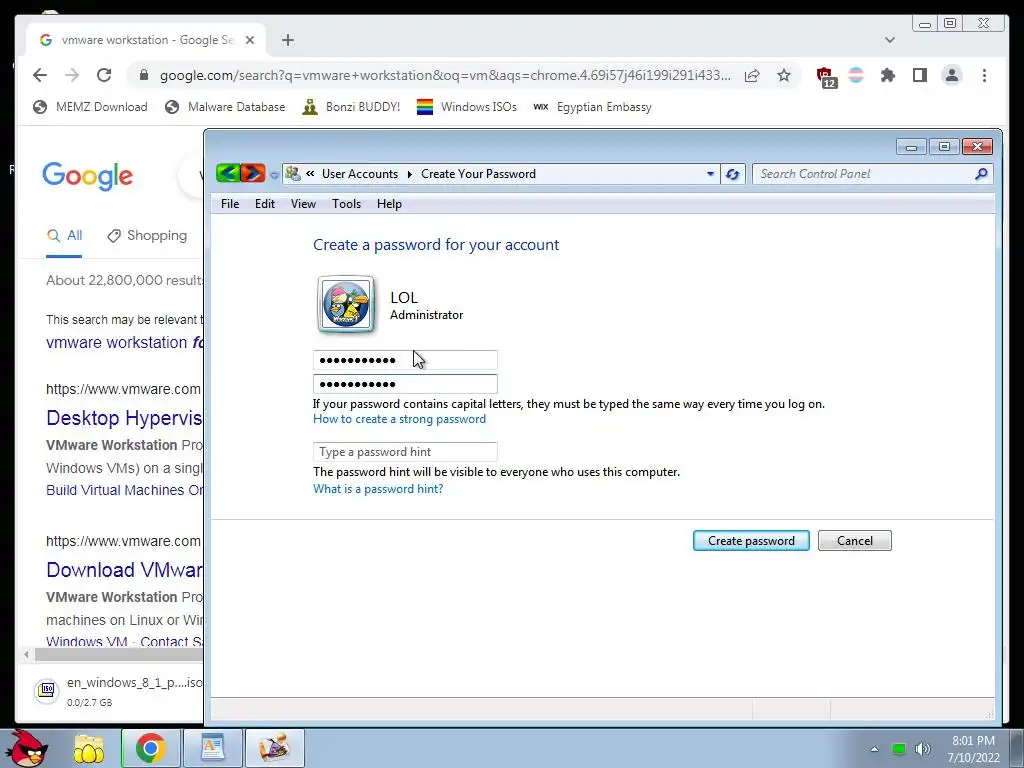Open Build Virtual Machines sitelink

click(x=124, y=490)
